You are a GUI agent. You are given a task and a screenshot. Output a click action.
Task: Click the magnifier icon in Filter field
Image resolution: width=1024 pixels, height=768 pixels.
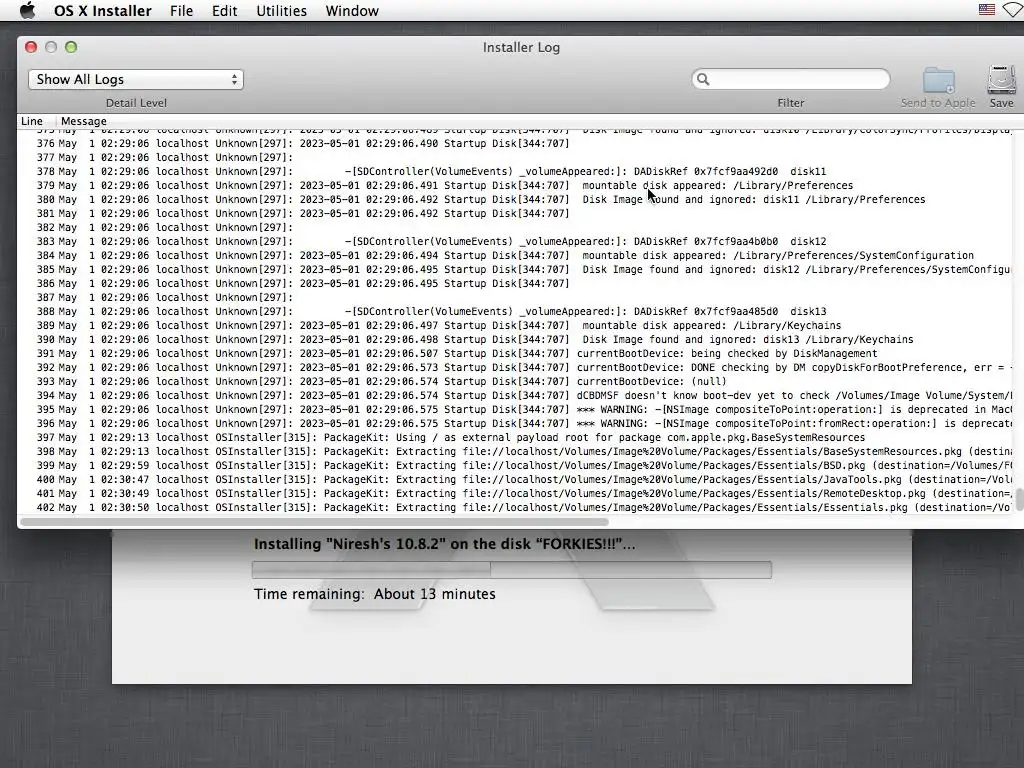click(x=703, y=80)
